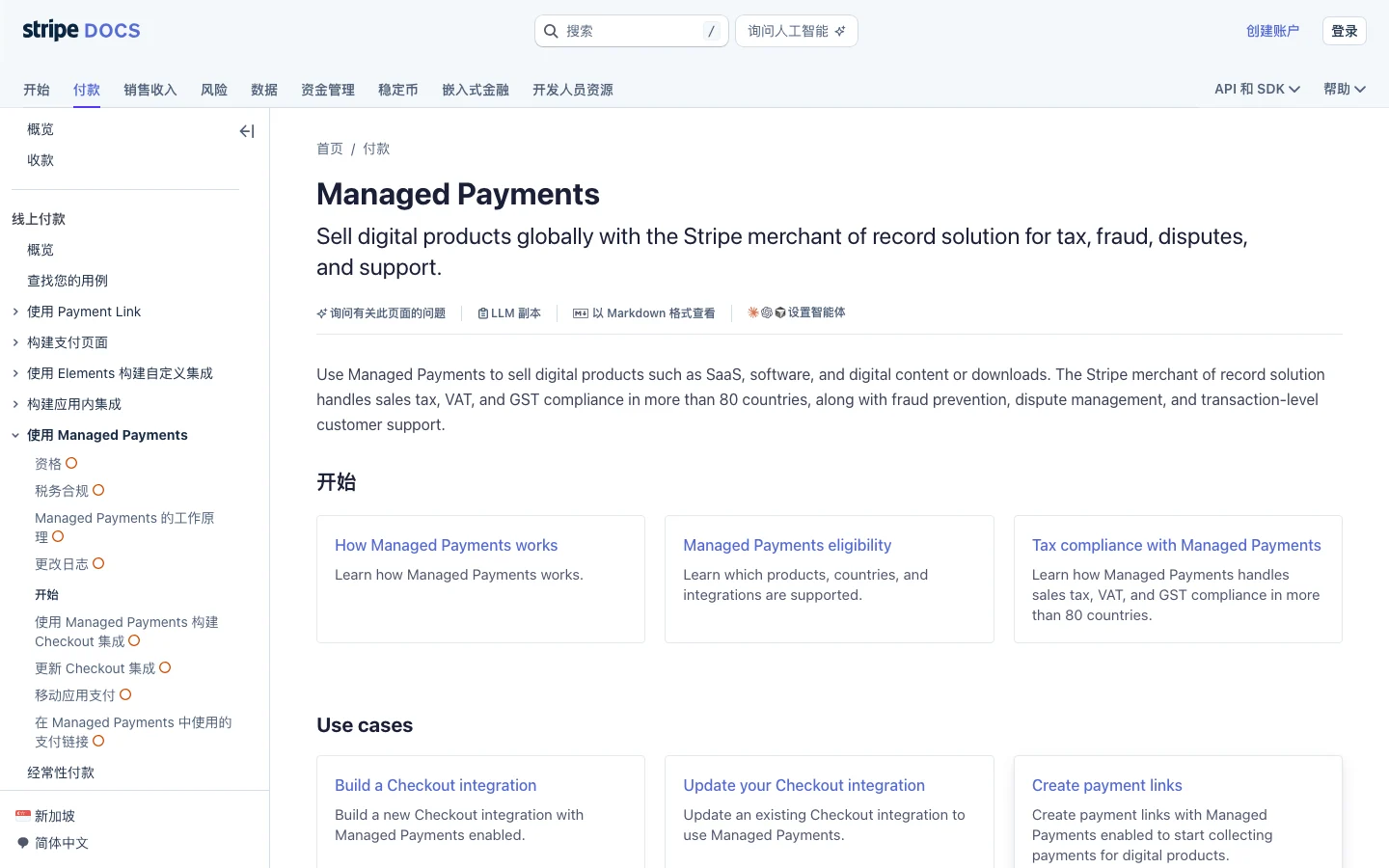Open Managed Payments 的工作原理 sidebar item

point(124,527)
